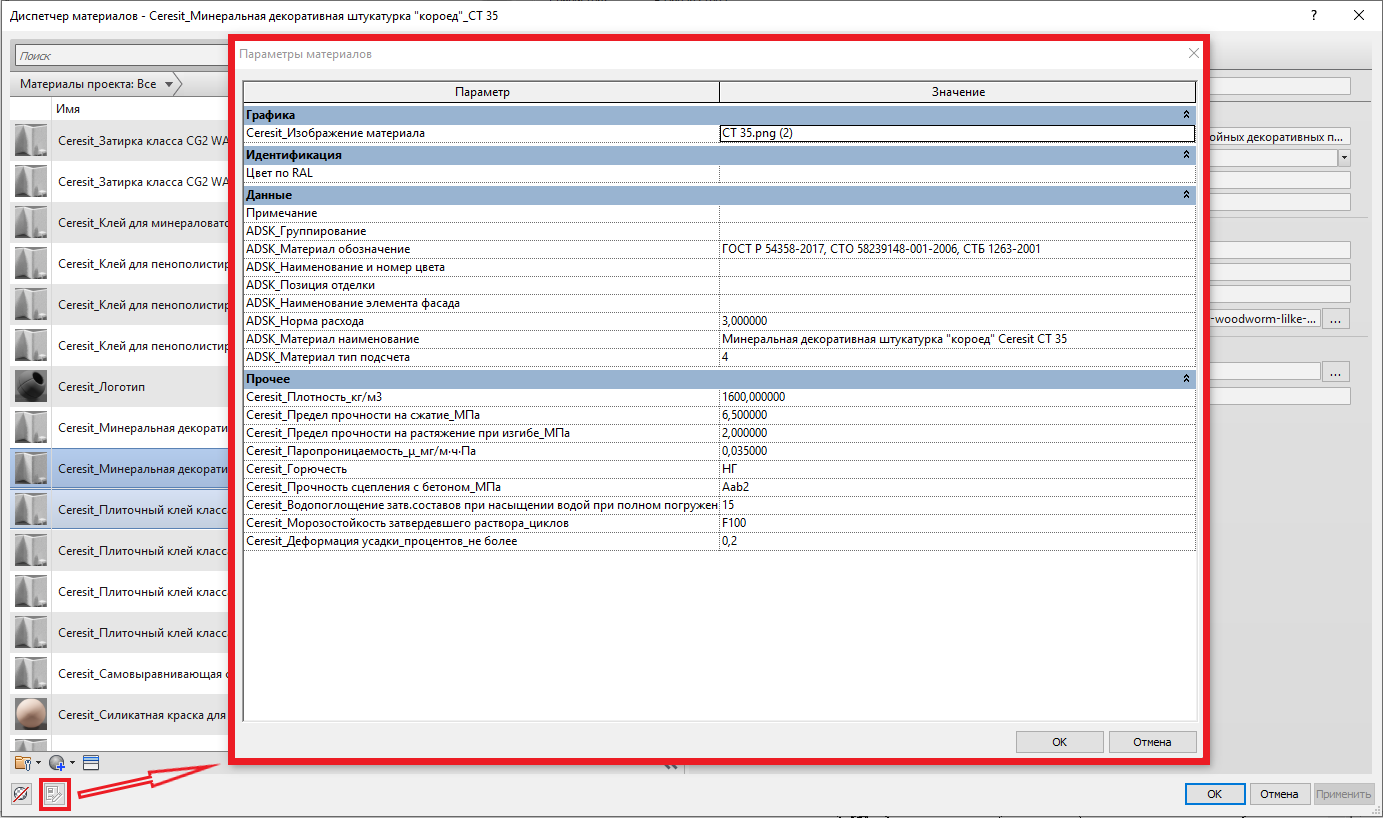Collapse the 'Данные' parameter group
Viewport: 1383px width, 818px height.
[1187, 195]
